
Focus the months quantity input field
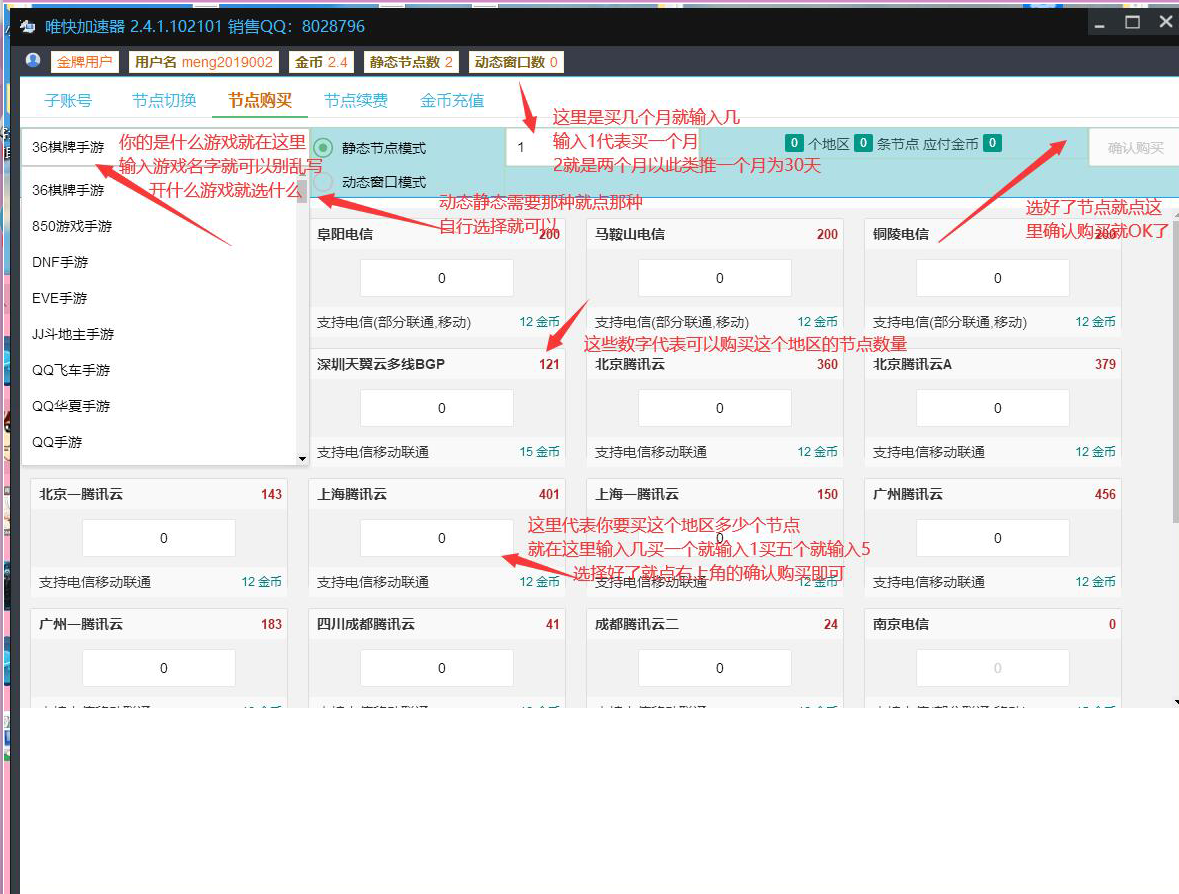coord(602,147)
